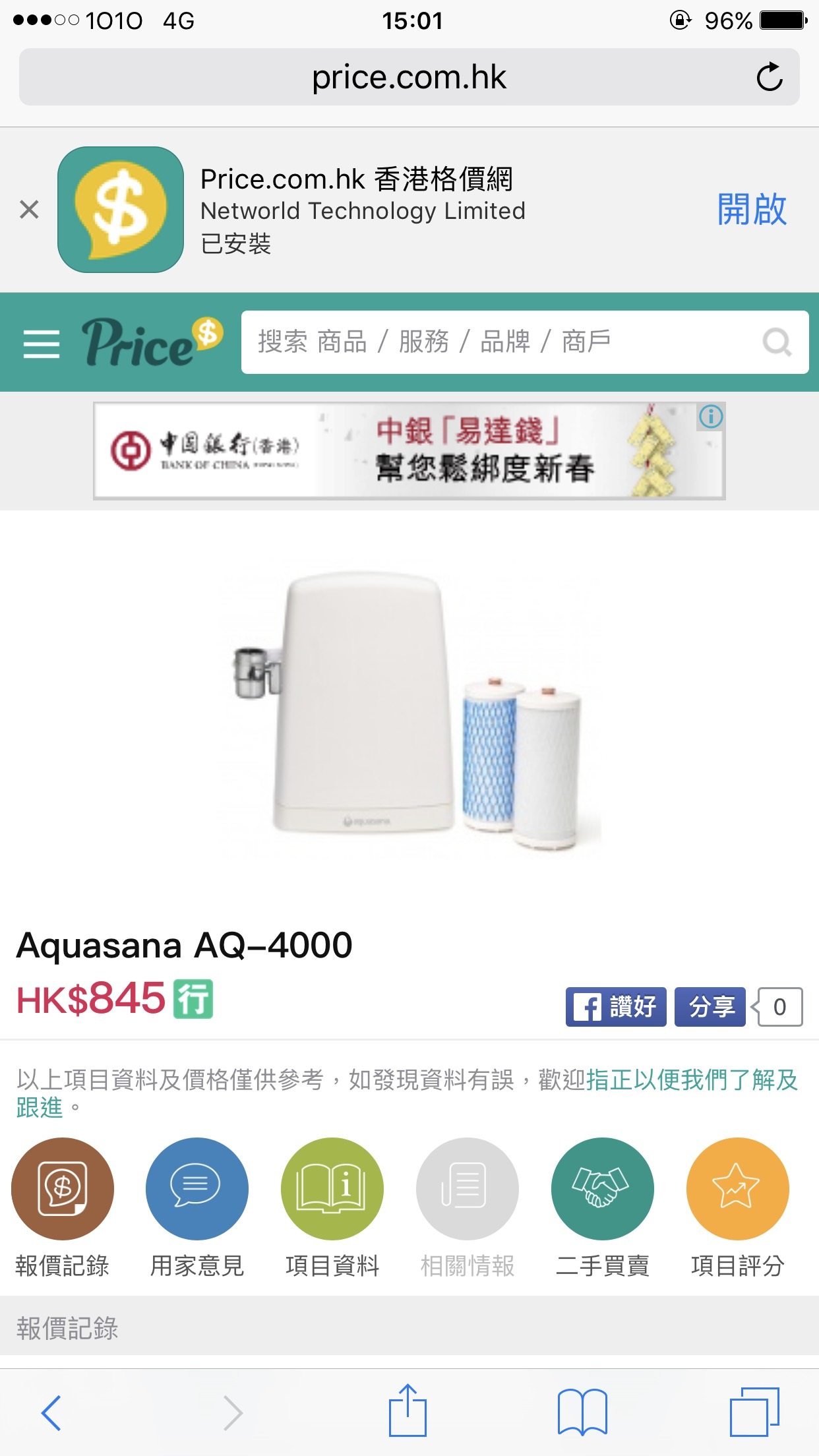
Task: Reload the page in the address bar
Action: click(770, 77)
